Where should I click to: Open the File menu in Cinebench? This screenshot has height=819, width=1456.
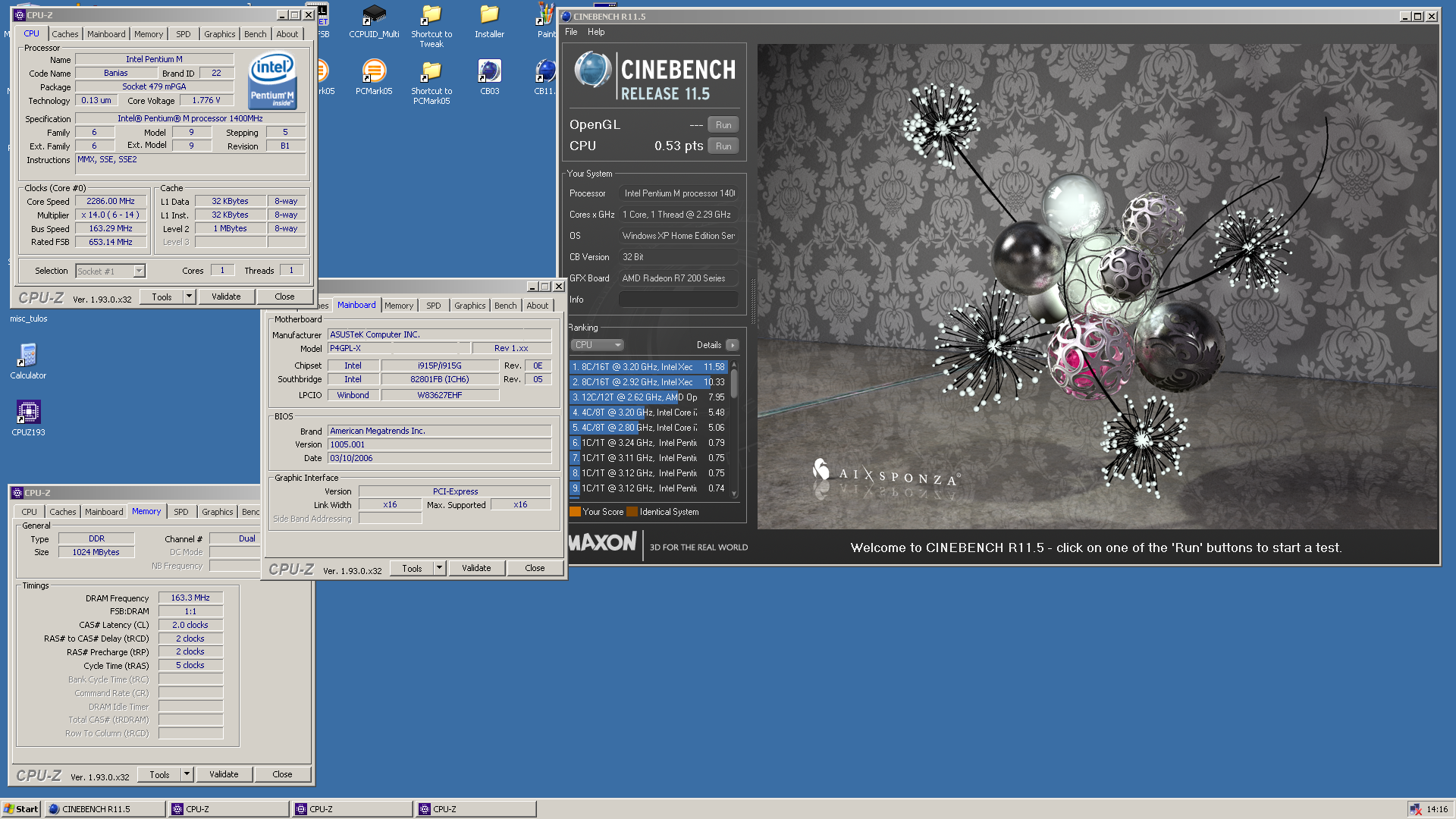[571, 32]
